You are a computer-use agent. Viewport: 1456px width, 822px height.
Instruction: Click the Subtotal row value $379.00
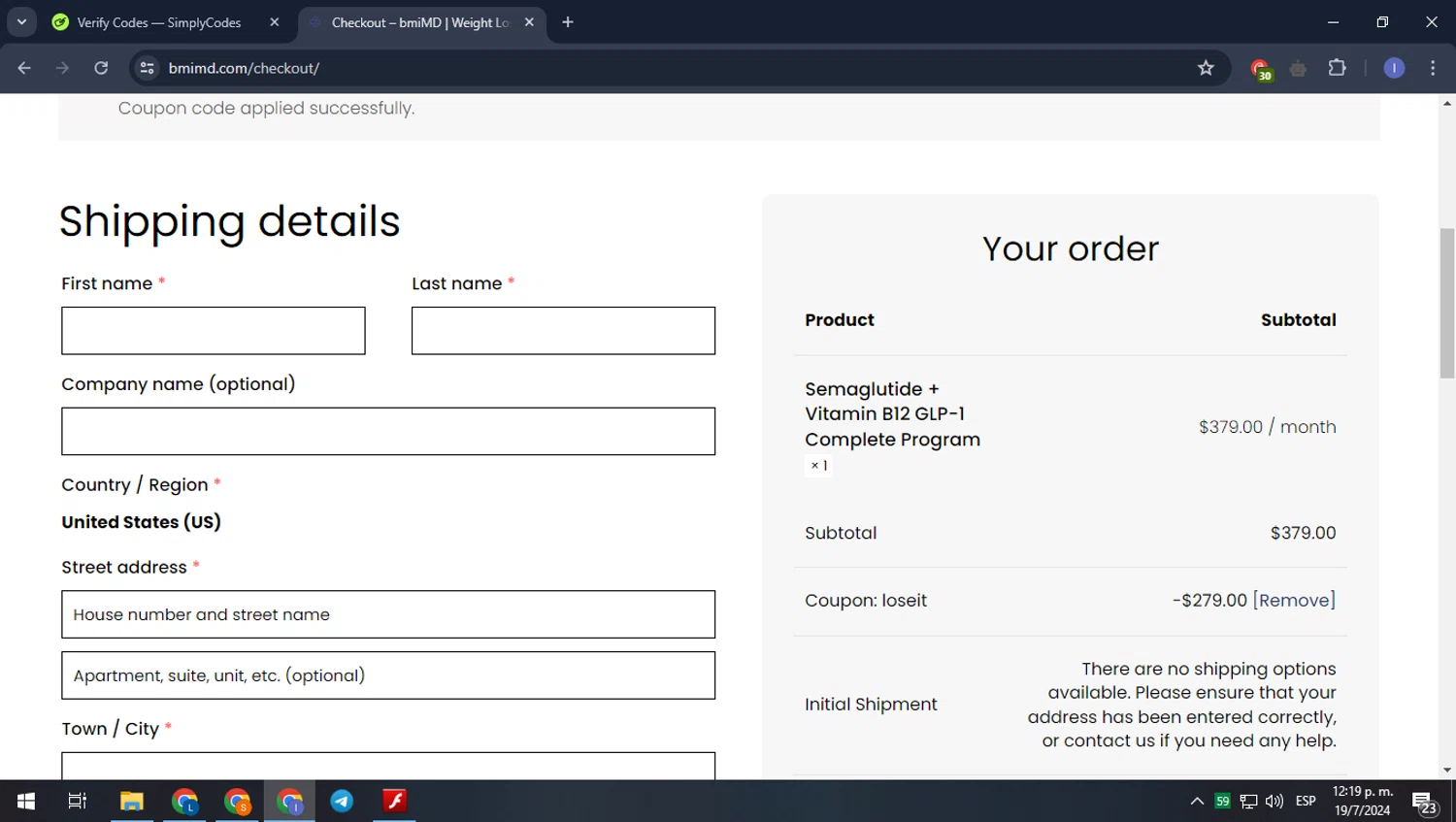(1303, 533)
